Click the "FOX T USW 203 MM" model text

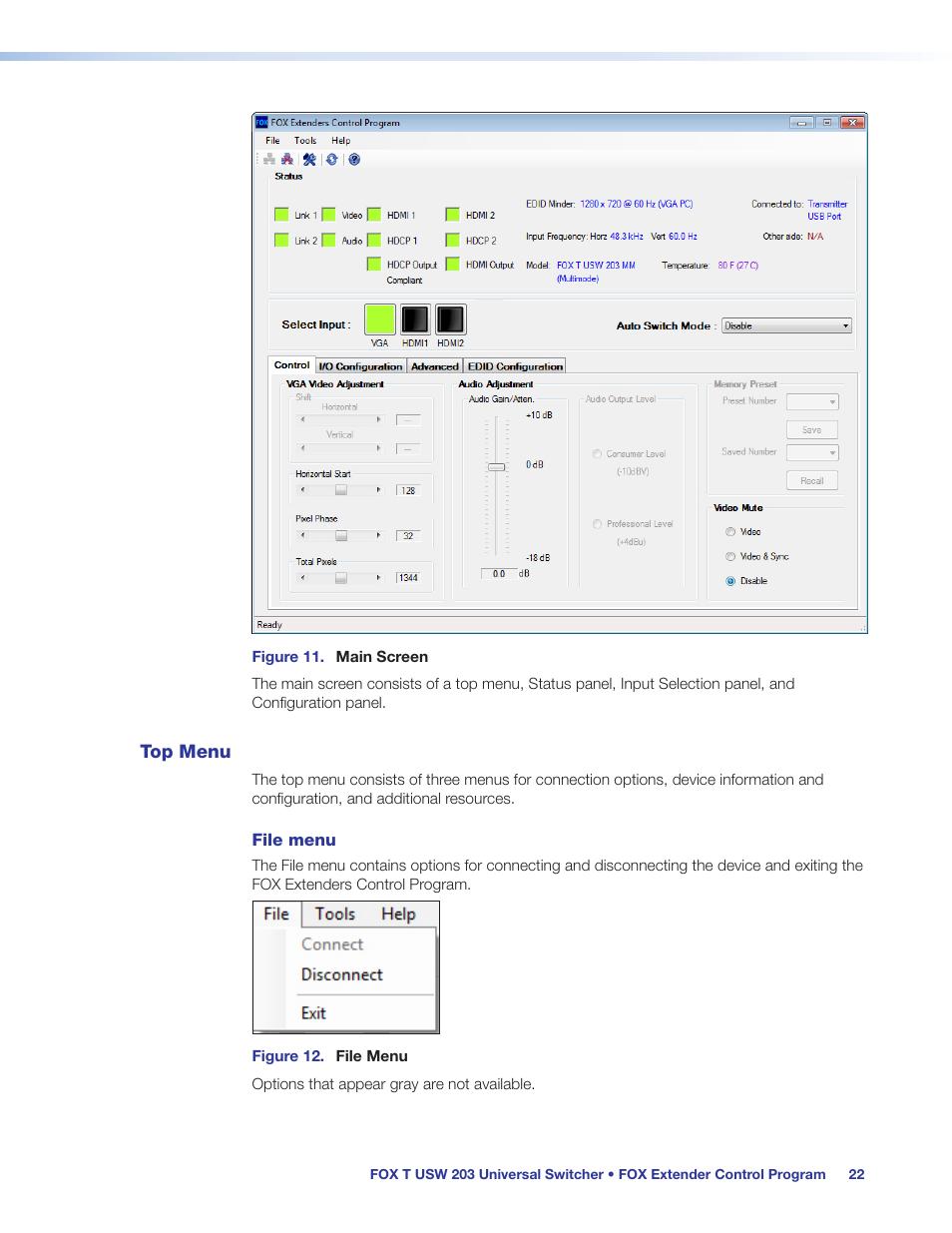coord(596,266)
